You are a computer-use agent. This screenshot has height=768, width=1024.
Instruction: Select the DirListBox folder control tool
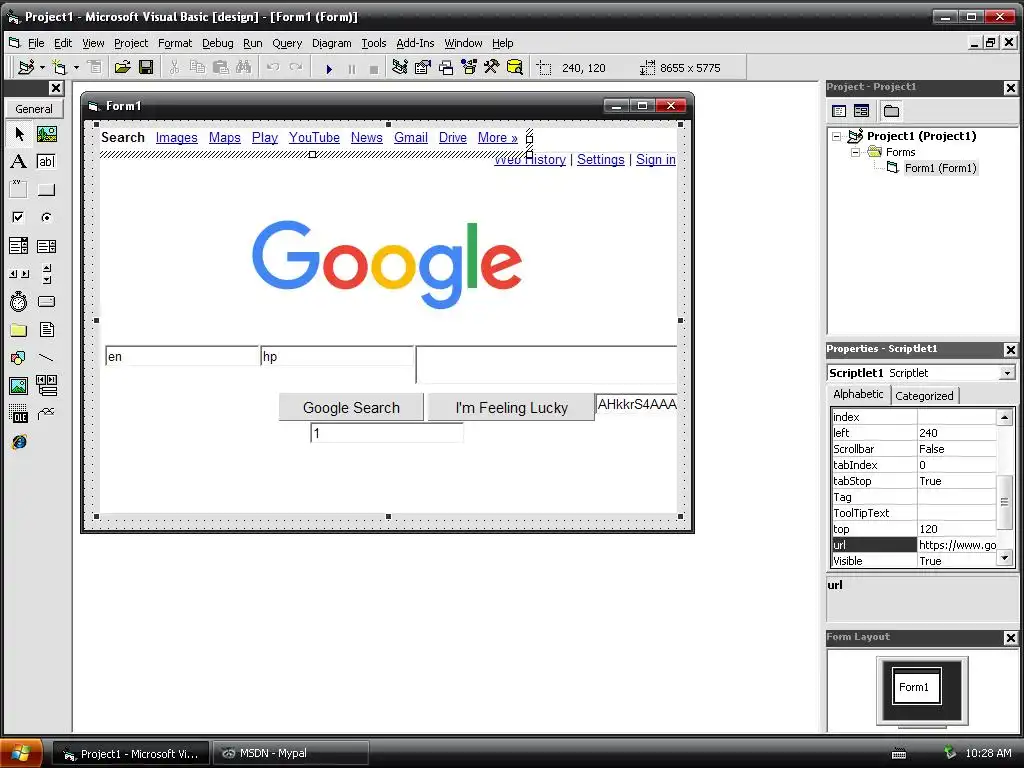19,330
